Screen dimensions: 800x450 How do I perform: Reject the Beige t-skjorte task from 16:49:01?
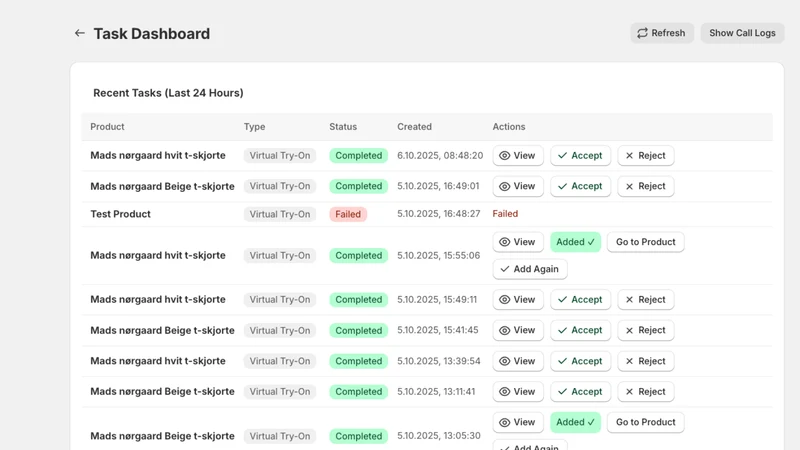pos(645,186)
